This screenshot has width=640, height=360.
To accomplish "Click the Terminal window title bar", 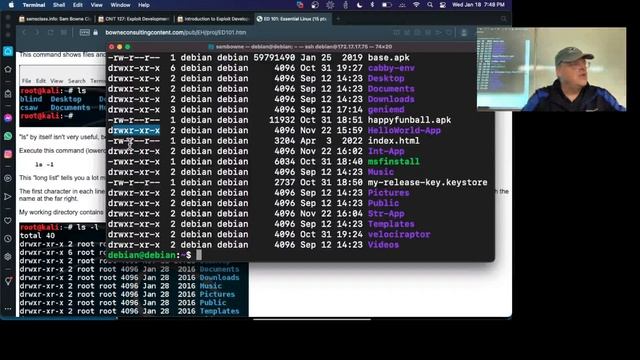I will (300, 47).
